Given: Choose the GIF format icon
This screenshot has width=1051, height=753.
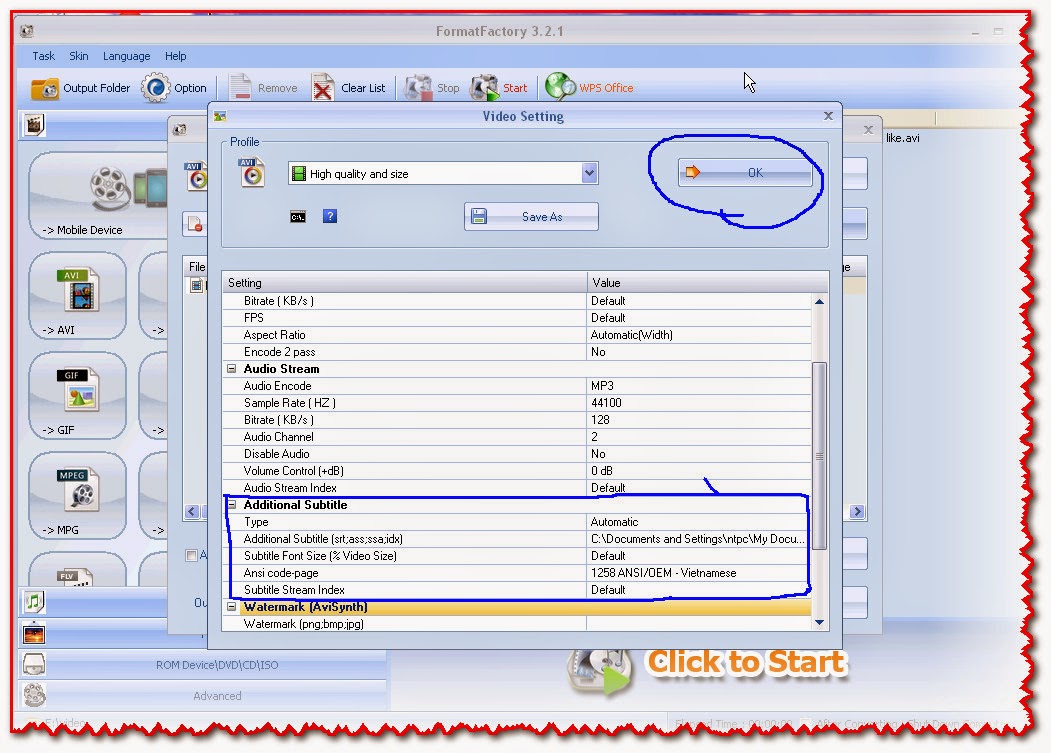Looking at the screenshot, I should point(80,390).
